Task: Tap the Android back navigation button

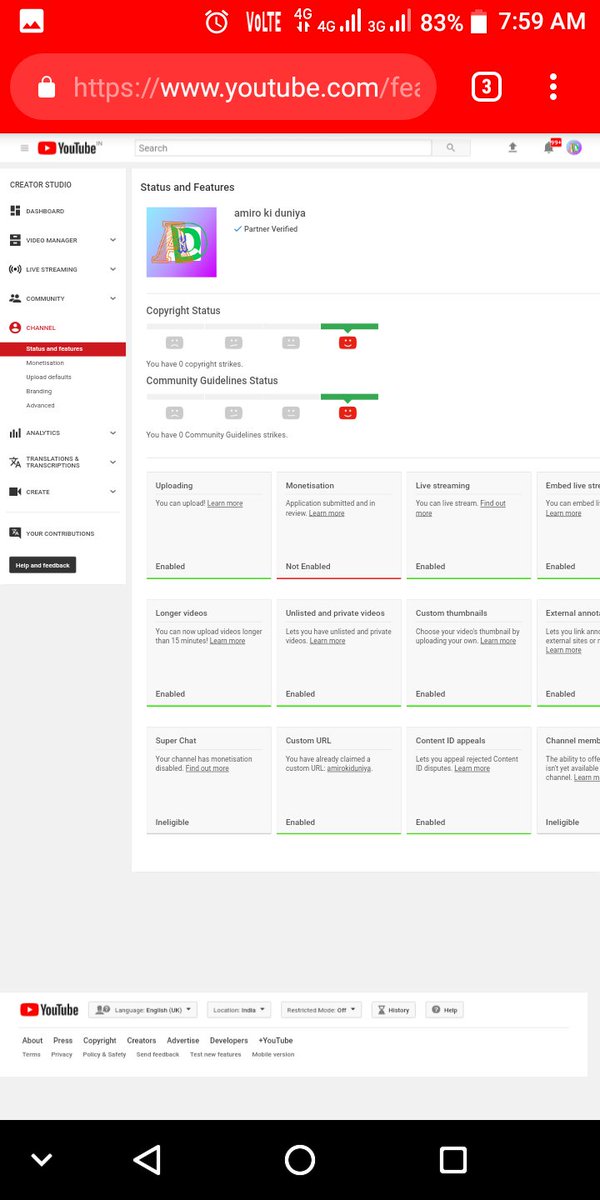Action: [x=147, y=1160]
